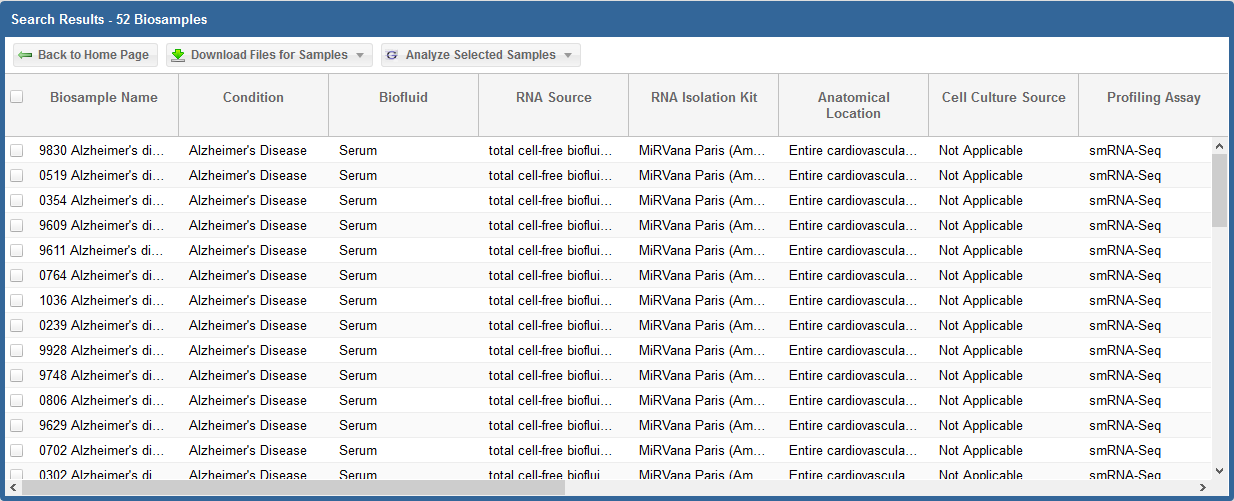
Task: Click the green download files icon
Action: [178, 55]
